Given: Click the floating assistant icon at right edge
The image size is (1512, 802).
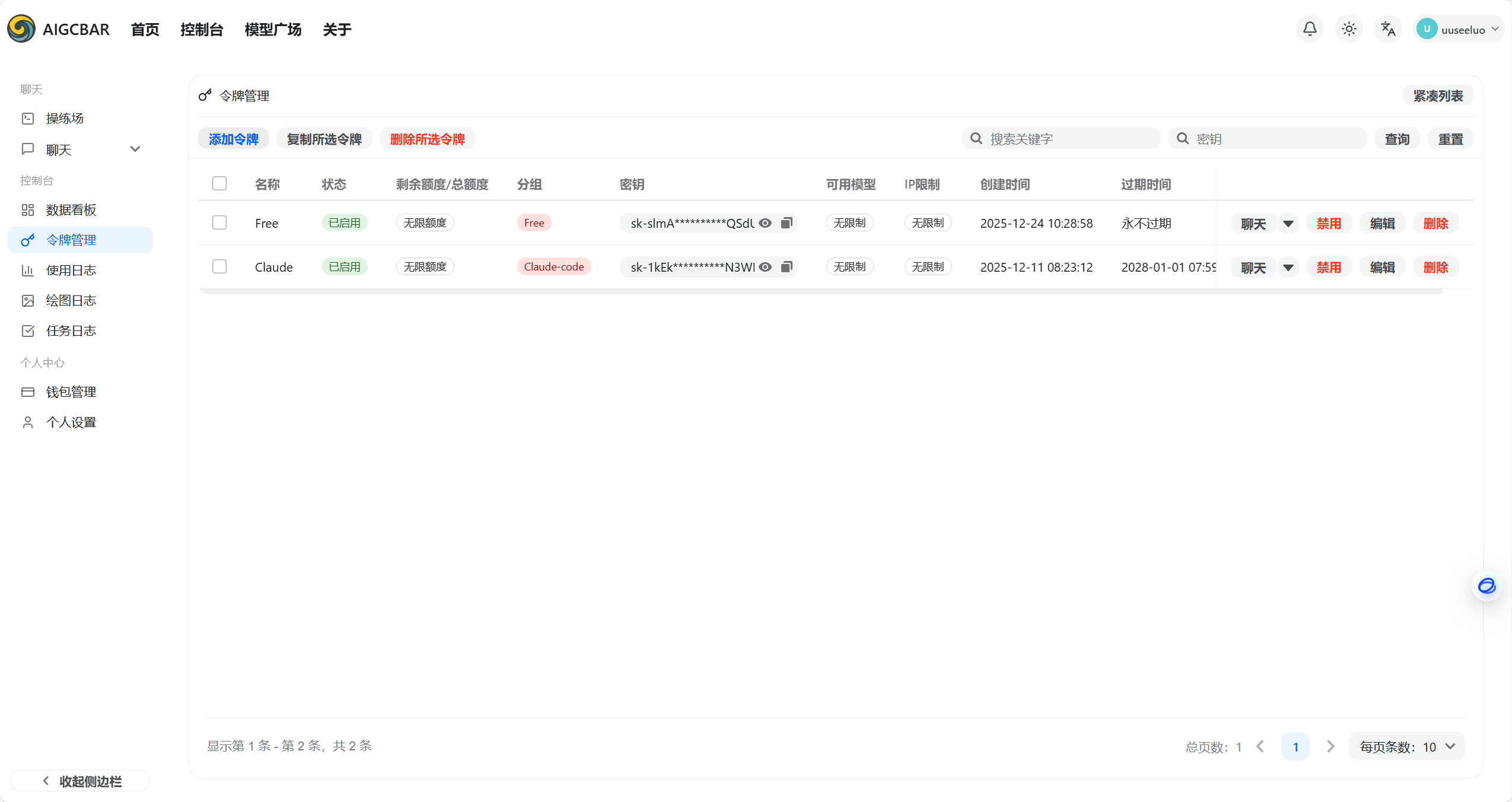Looking at the screenshot, I should (x=1486, y=586).
